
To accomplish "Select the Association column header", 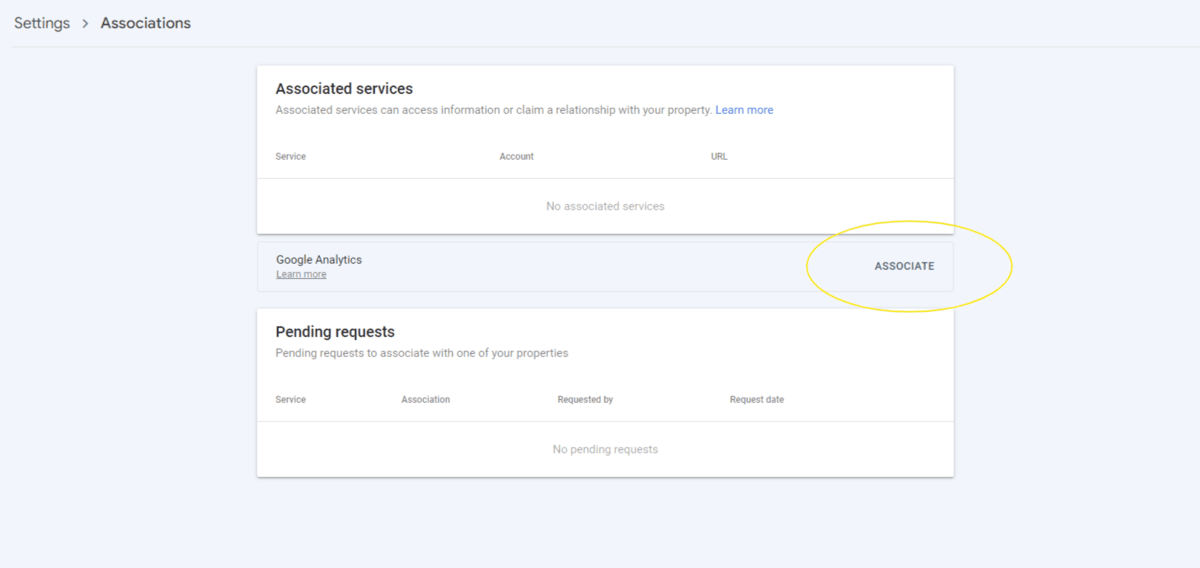I will point(426,400).
